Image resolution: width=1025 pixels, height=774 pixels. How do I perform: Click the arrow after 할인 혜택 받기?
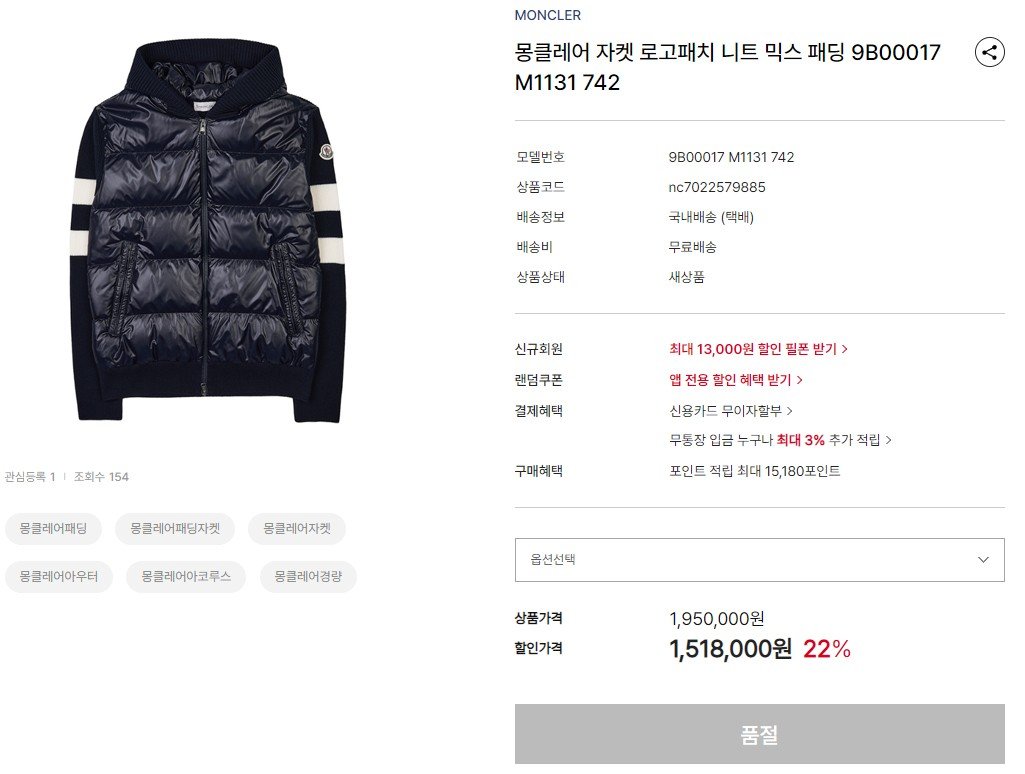(799, 380)
